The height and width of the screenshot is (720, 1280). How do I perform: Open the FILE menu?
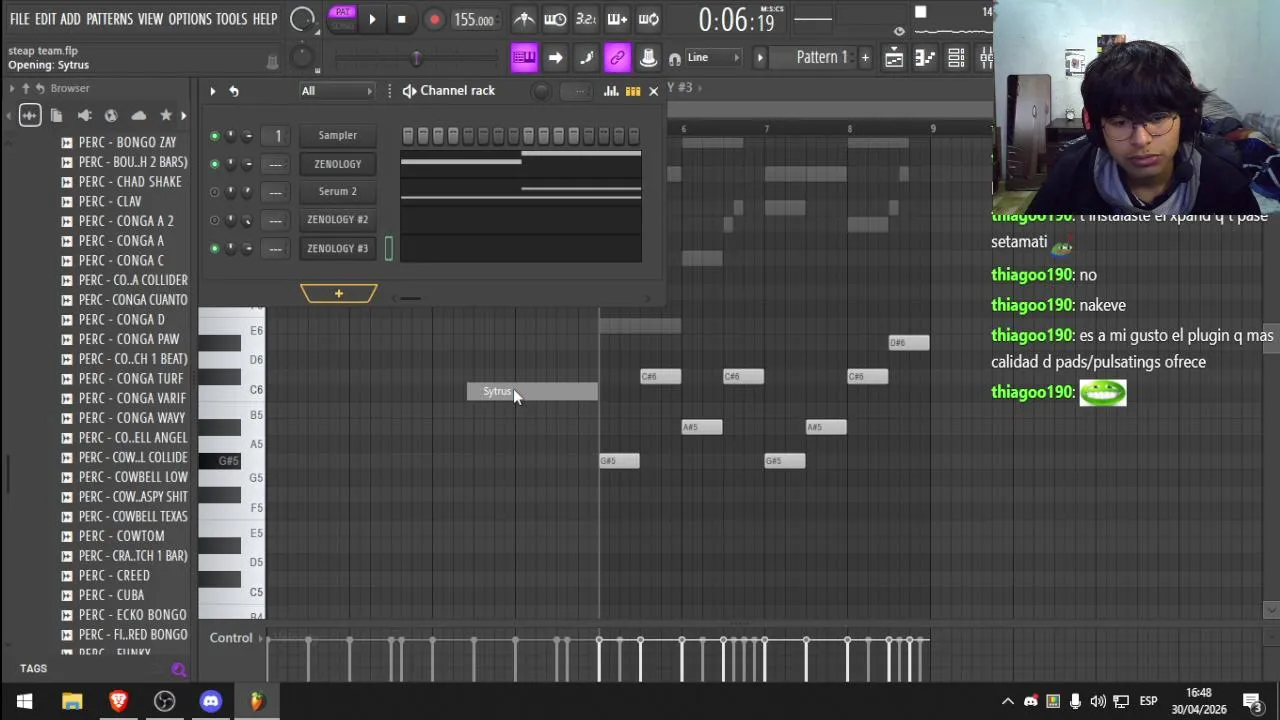tap(19, 19)
